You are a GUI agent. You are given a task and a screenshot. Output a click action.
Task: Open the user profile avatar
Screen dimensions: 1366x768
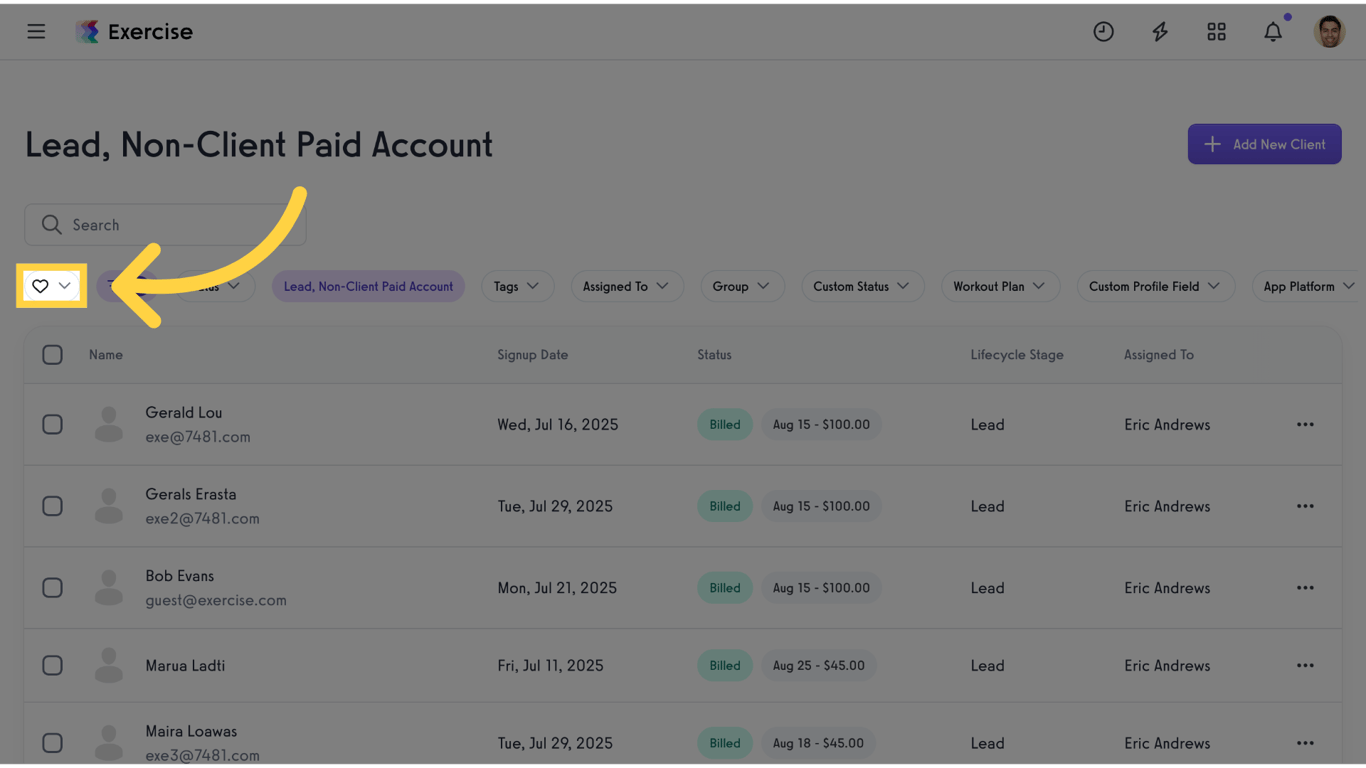(x=1329, y=32)
